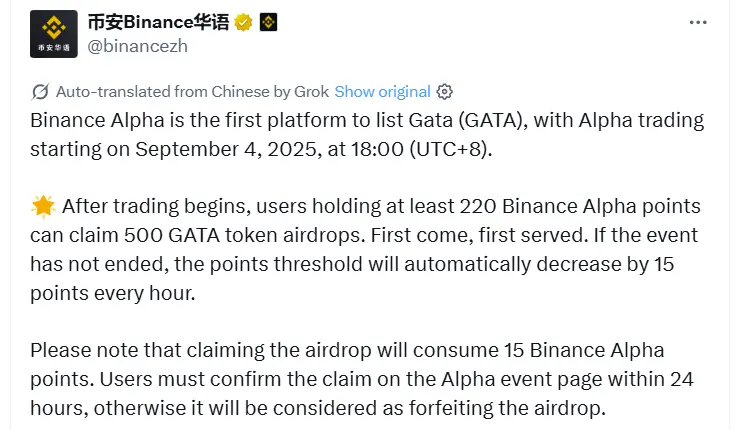Click the paragraph beginning After trading begins
The image size is (735, 430).
[x=367, y=250]
